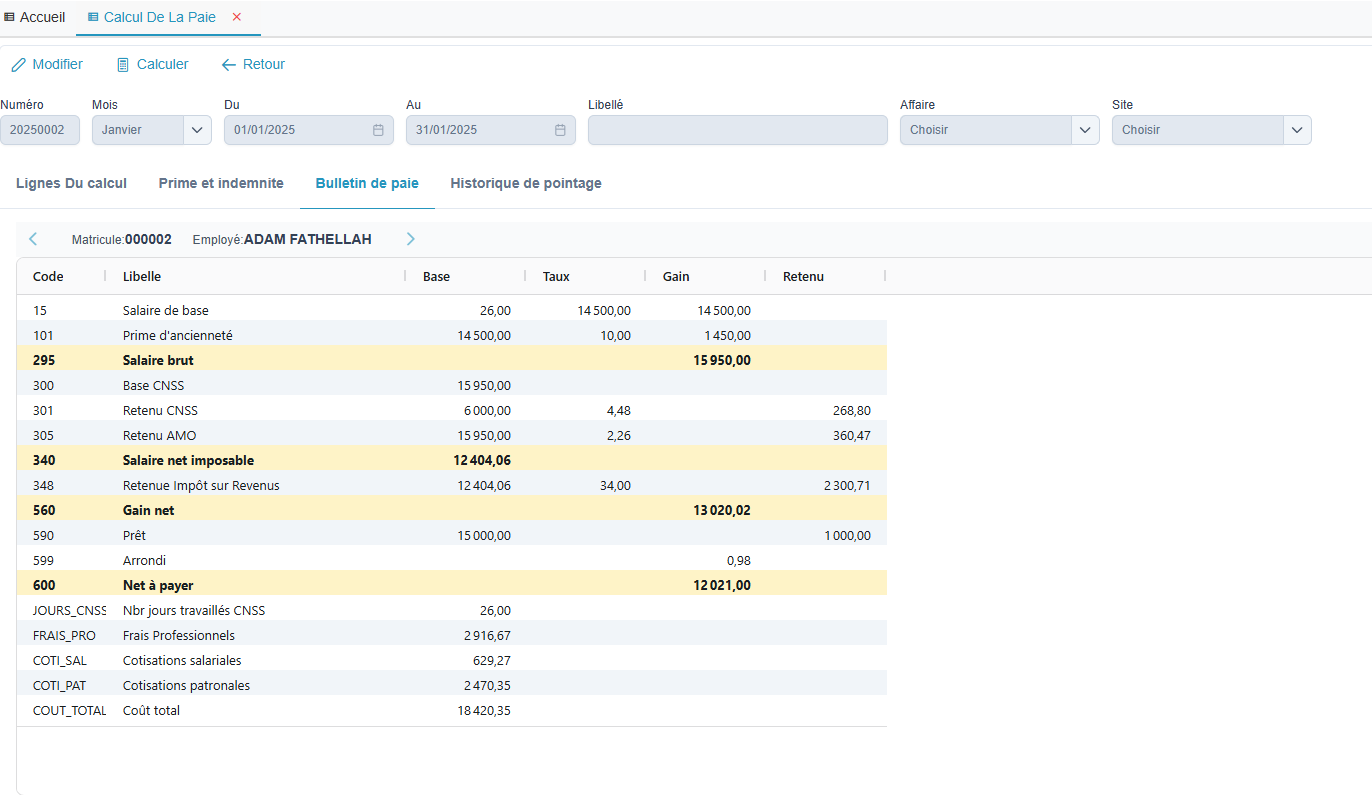
Task: Click the Retour back arrow icon
Action: pyautogui.click(x=229, y=65)
